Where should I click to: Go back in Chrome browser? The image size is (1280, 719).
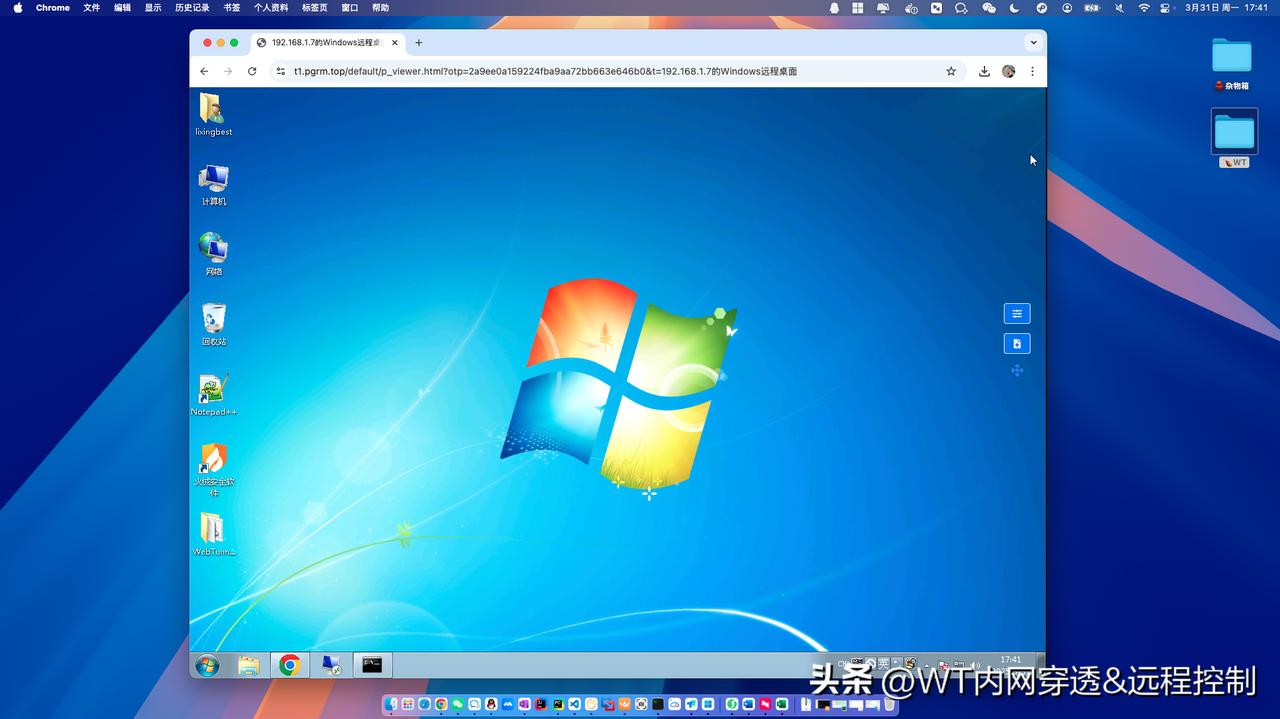(204, 71)
